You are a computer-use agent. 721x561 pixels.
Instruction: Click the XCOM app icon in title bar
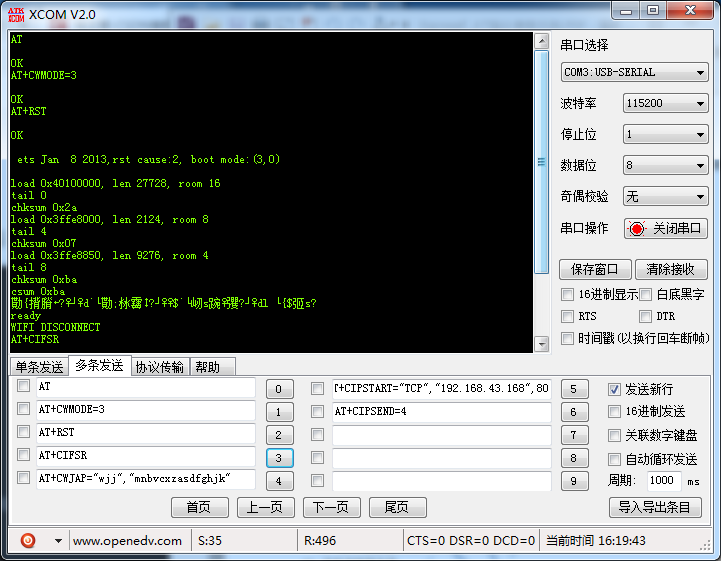click(16, 15)
